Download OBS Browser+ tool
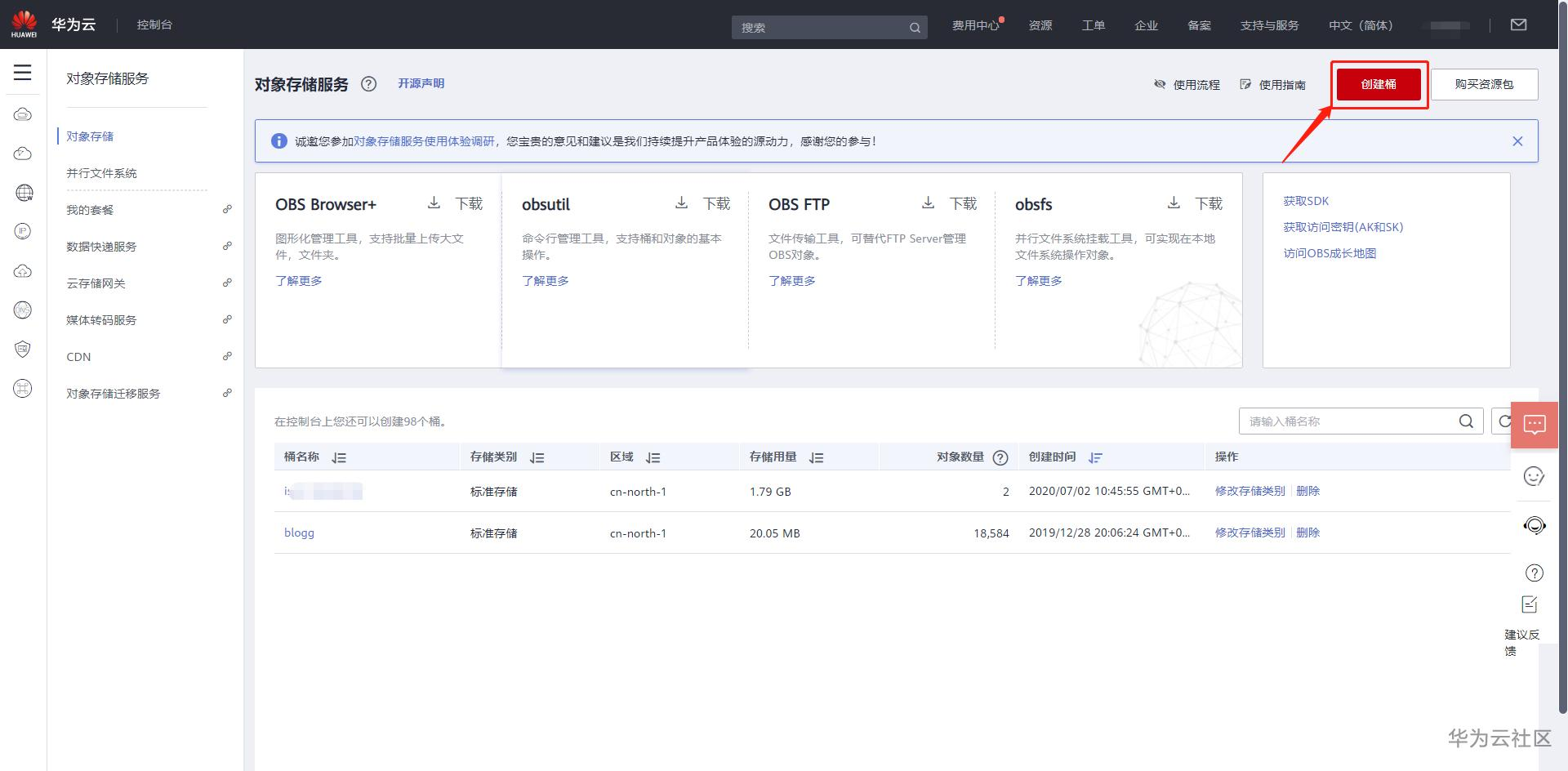This screenshot has height=771, width=1568. click(x=456, y=203)
